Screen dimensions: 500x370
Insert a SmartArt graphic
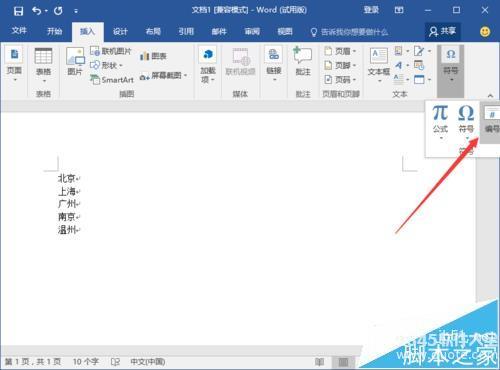112,80
